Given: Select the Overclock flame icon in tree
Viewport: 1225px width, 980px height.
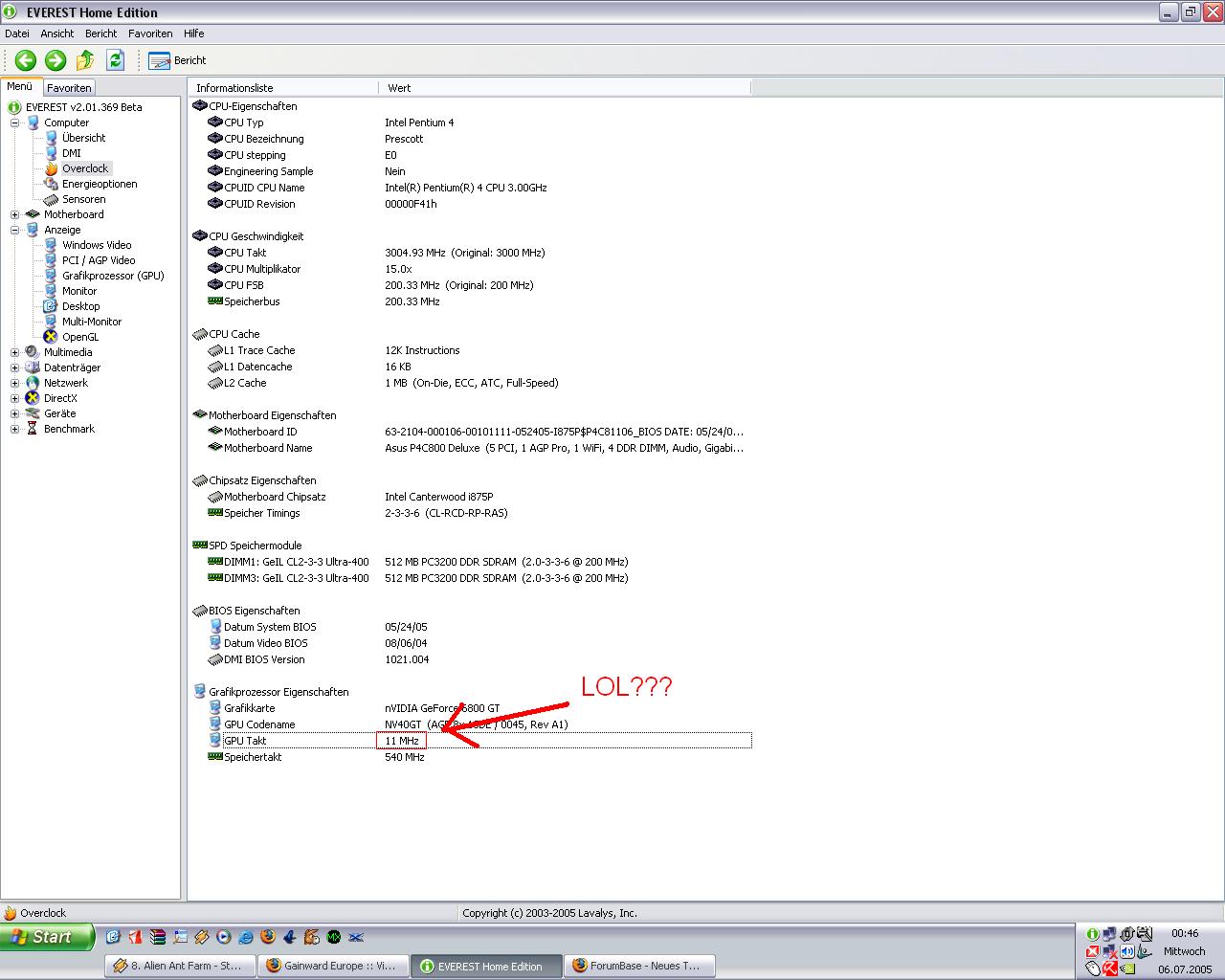Looking at the screenshot, I should pyautogui.click(x=51, y=168).
